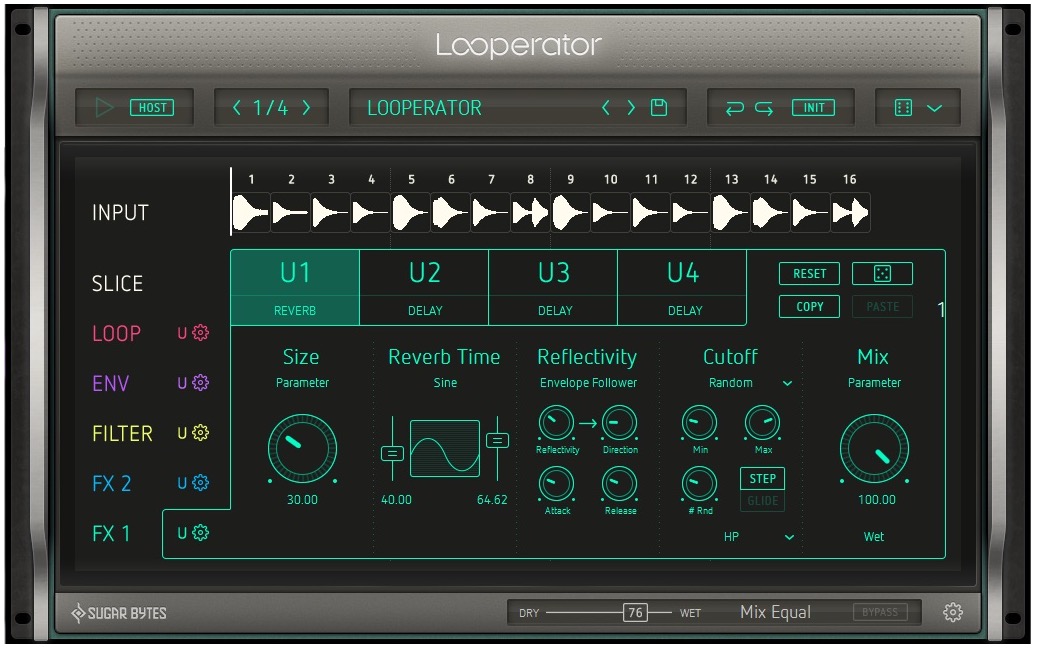
Task: Open the U3 DELAY tab
Action: (x=553, y=287)
